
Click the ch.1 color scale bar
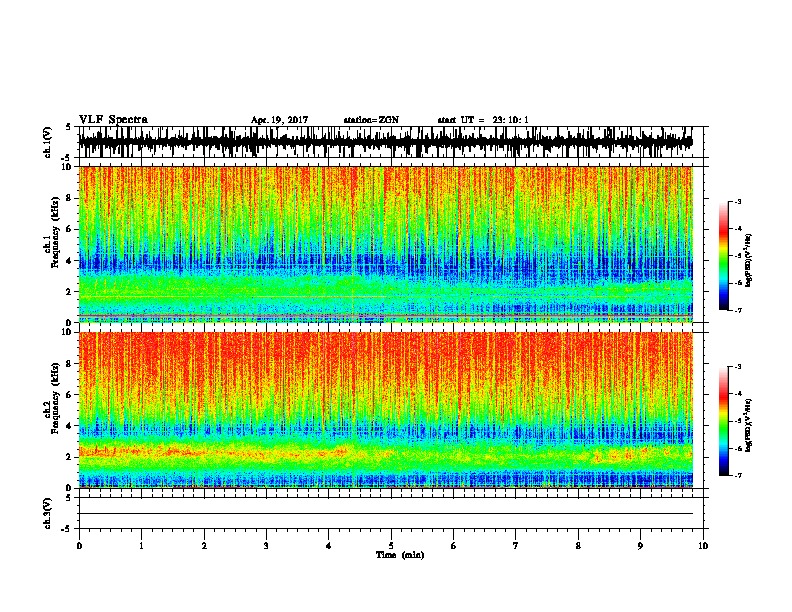click(724, 255)
